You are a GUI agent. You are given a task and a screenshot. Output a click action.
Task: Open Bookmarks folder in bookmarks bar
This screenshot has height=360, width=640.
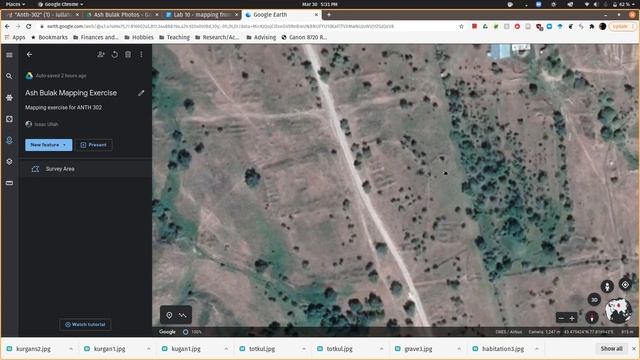(49, 37)
